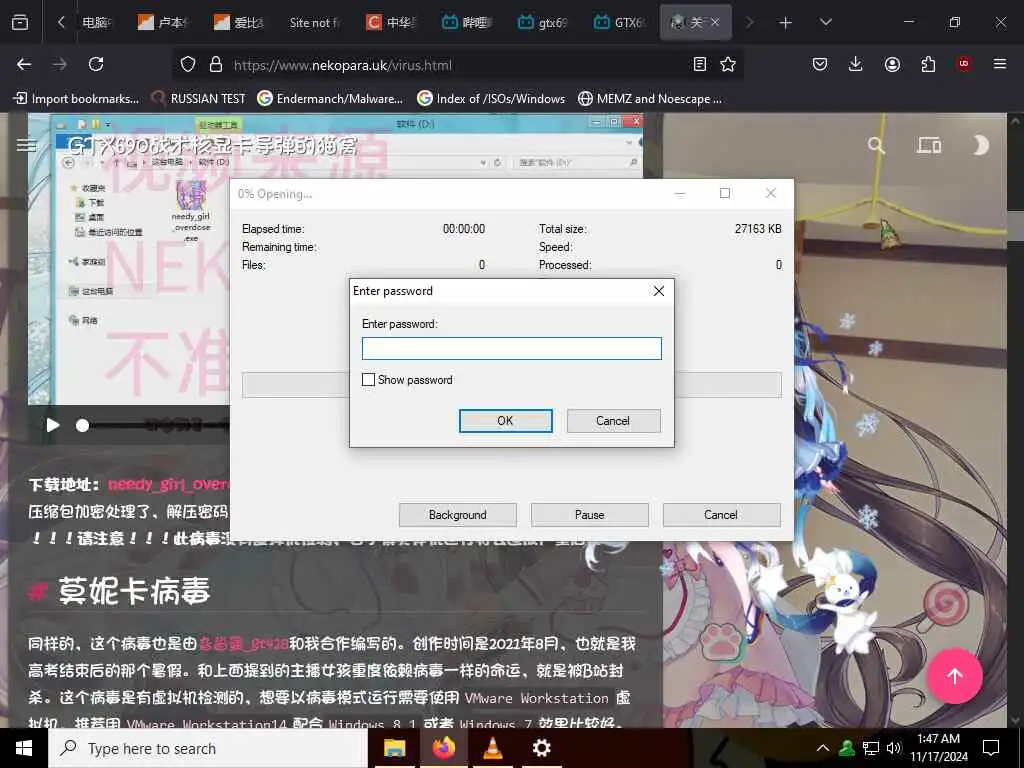Click the Type here to search box
The height and width of the screenshot is (768, 1024).
pos(208,748)
